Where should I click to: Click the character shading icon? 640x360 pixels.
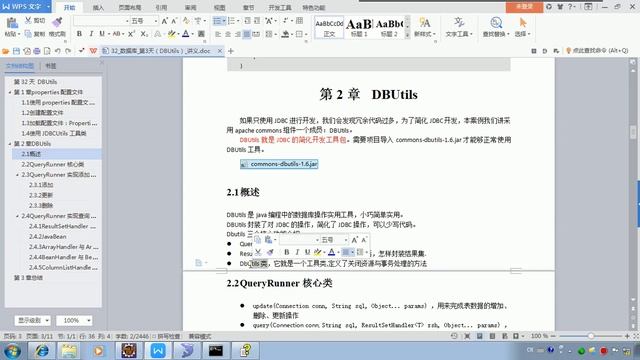click(x=201, y=34)
